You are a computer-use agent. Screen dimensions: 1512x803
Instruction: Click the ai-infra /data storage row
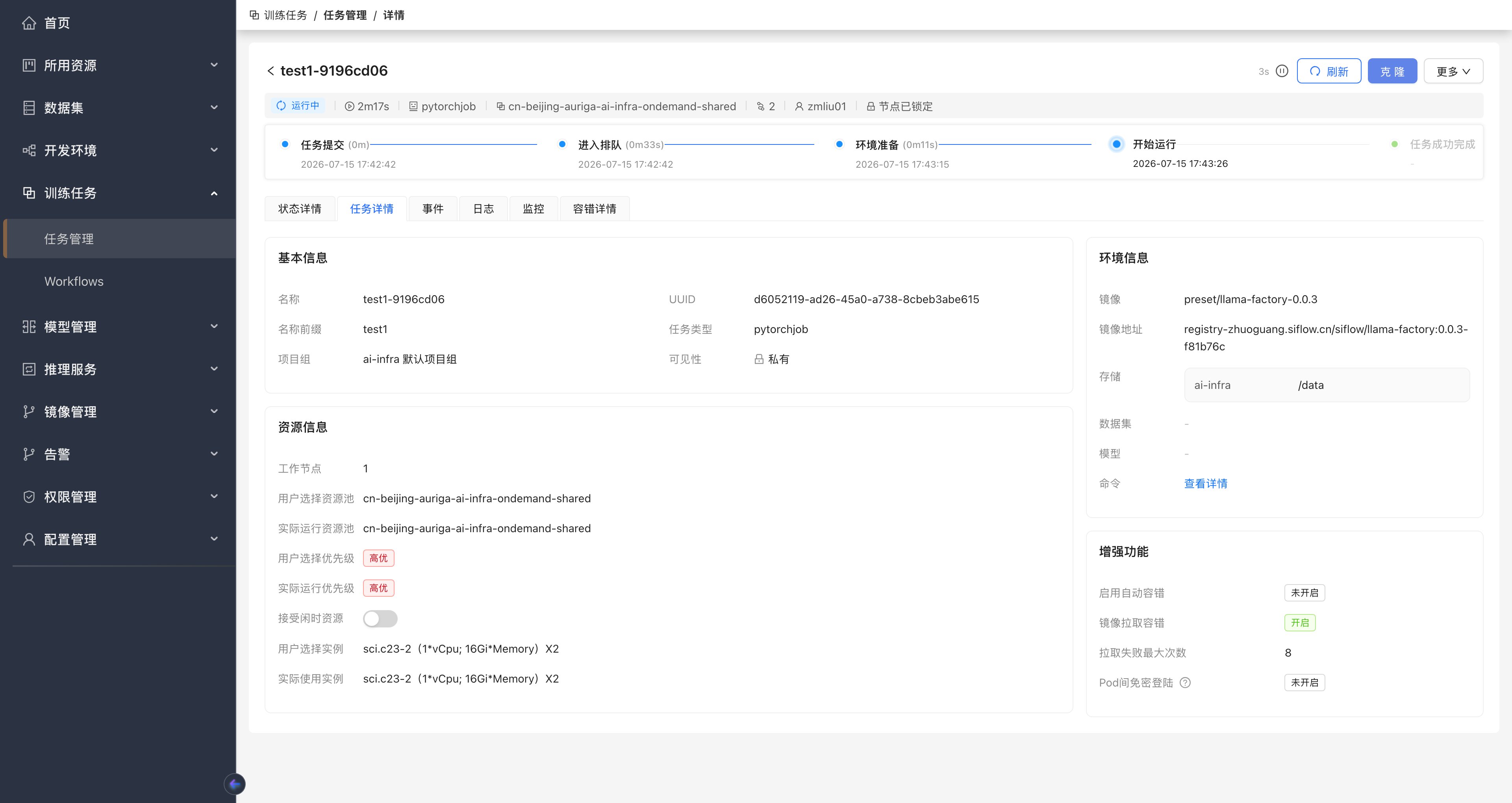click(1327, 385)
